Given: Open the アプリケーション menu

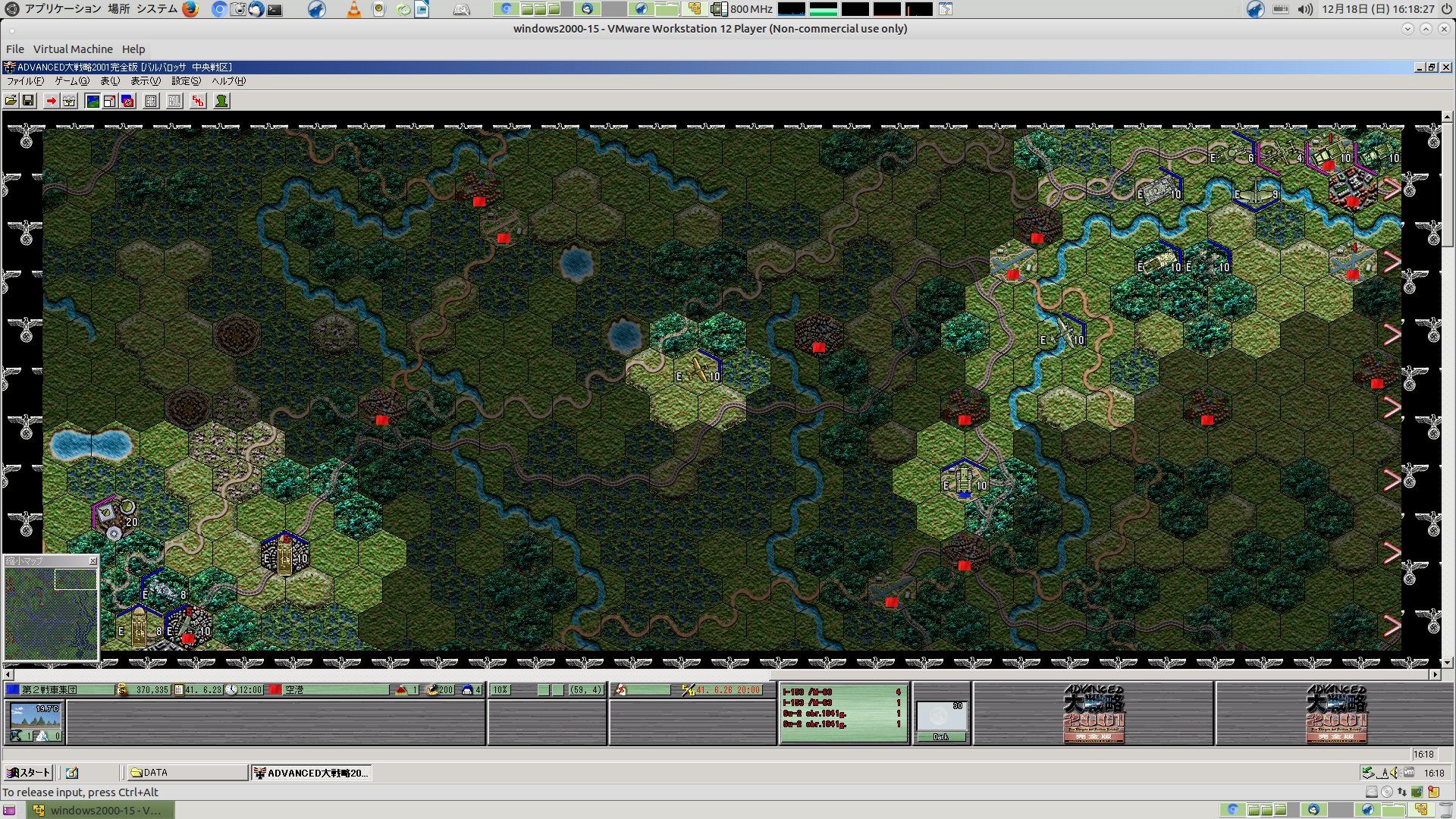Looking at the screenshot, I should click(x=63, y=9).
